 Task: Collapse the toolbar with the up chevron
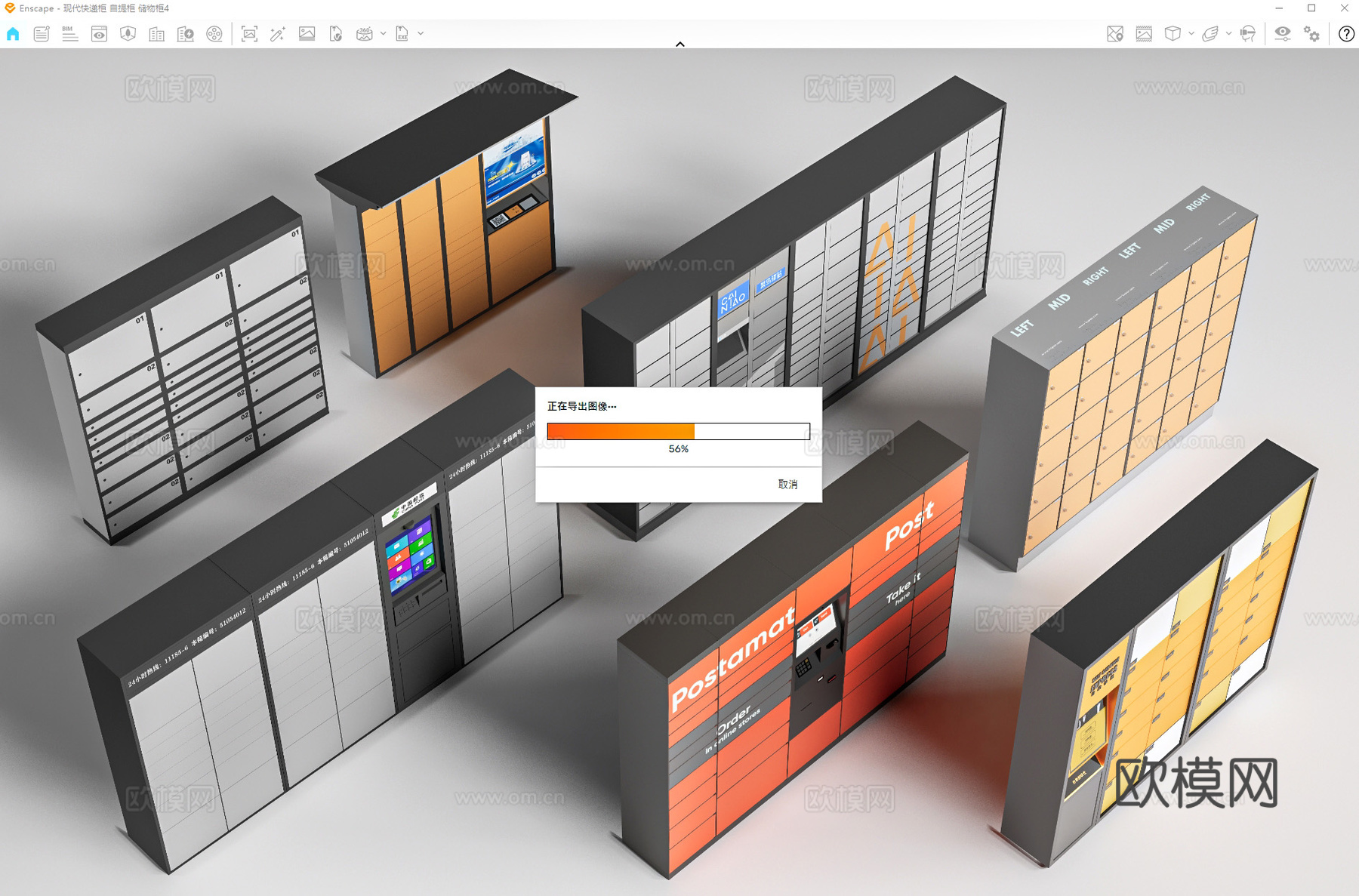pos(680,45)
